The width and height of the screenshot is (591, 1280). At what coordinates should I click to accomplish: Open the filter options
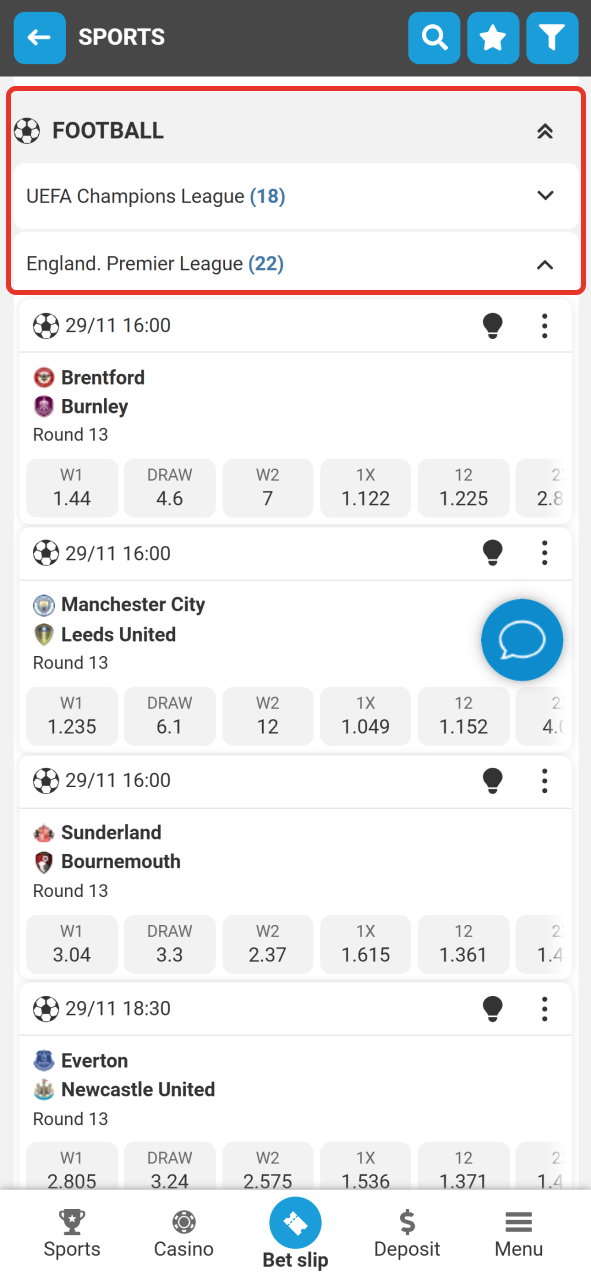[x=552, y=37]
